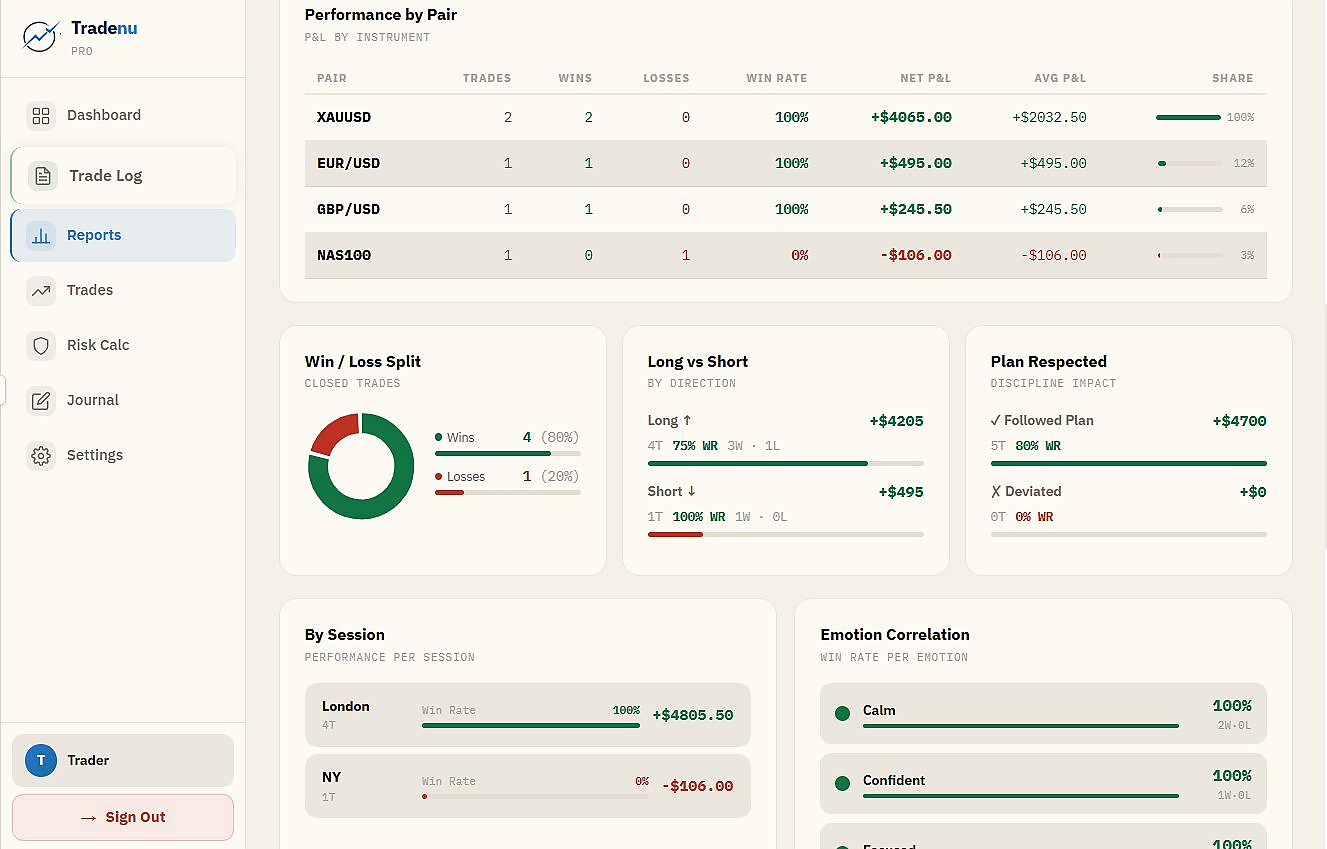Select the NAS100 pair row
Viewport: 1327px width, 849px height.
click(x=785, y=256)
